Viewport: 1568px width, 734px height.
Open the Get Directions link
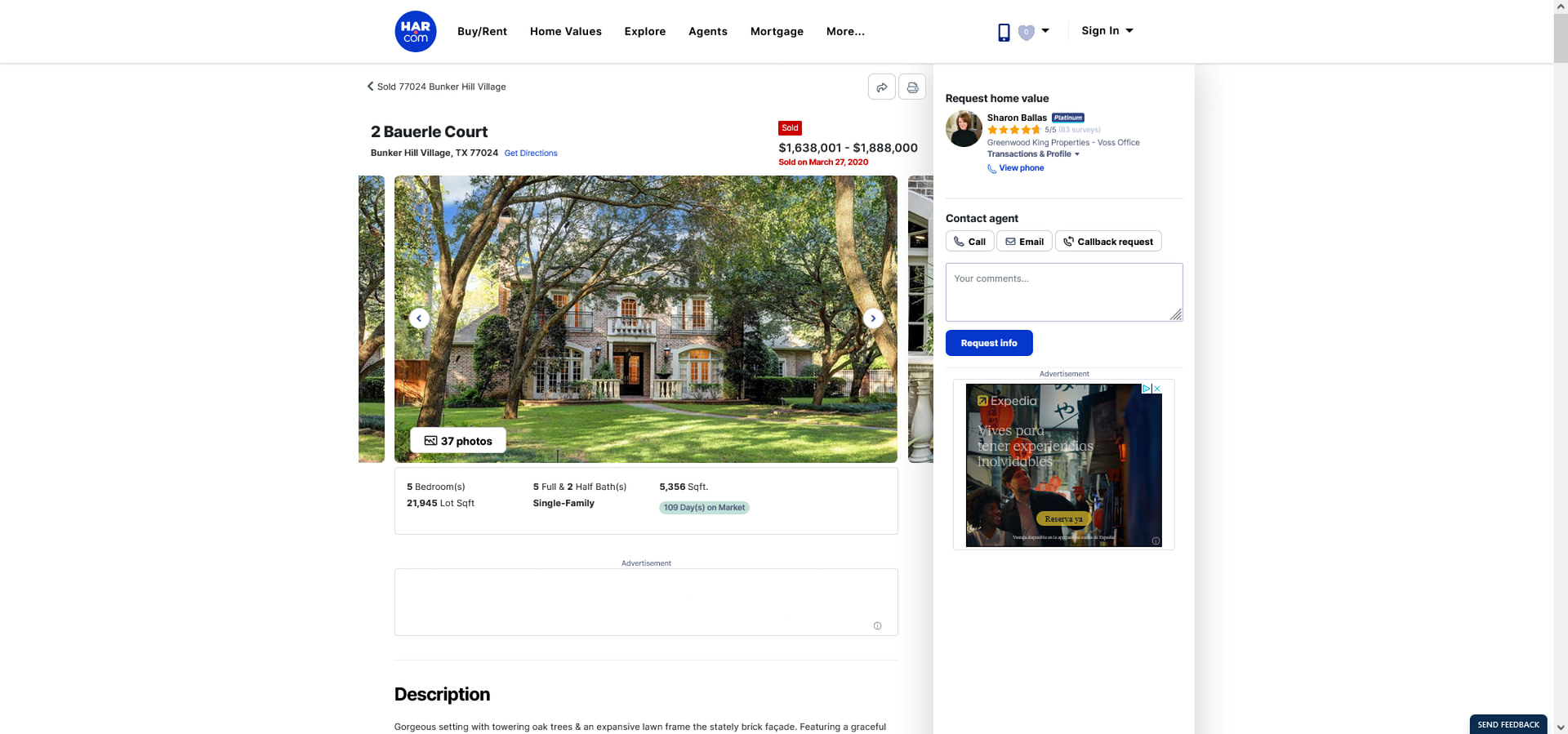coord(531,153)
